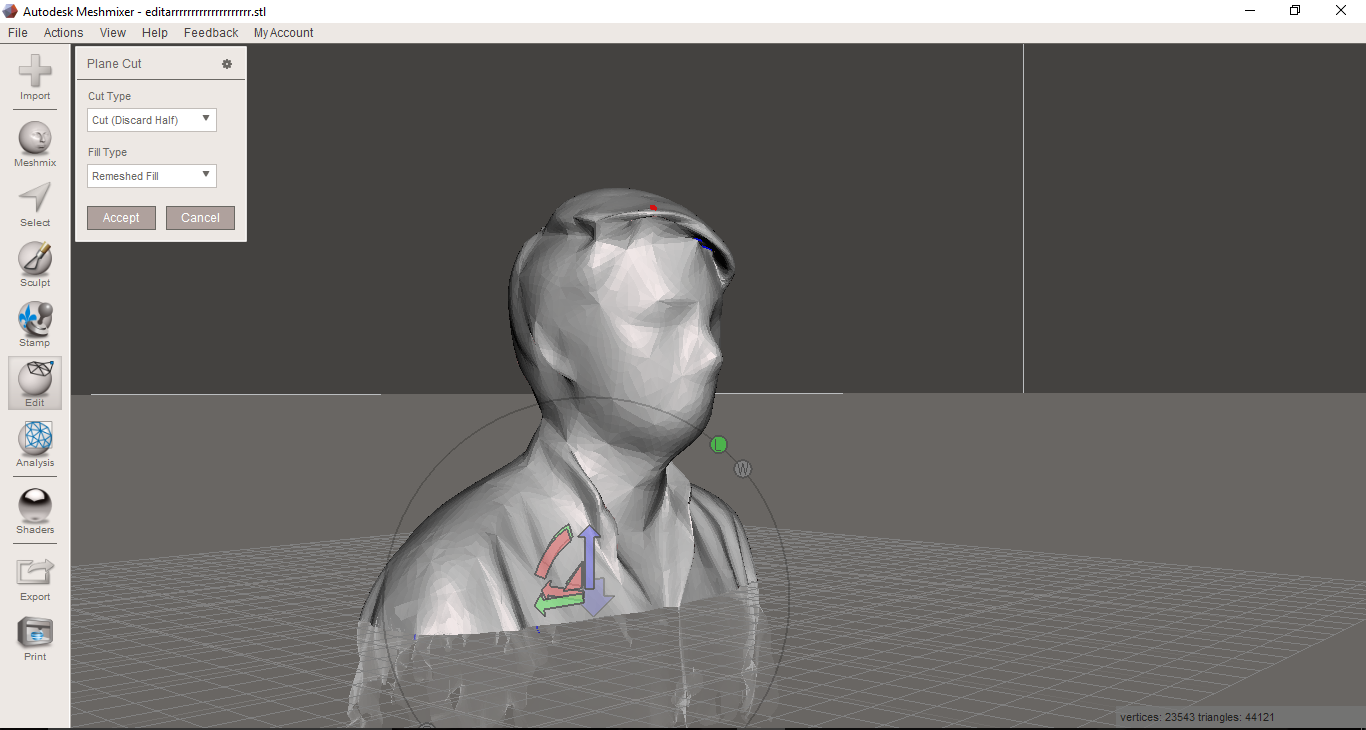Open the Analysis tools
The height and width of the screenshot is (730, 1366).
[35, 444]
